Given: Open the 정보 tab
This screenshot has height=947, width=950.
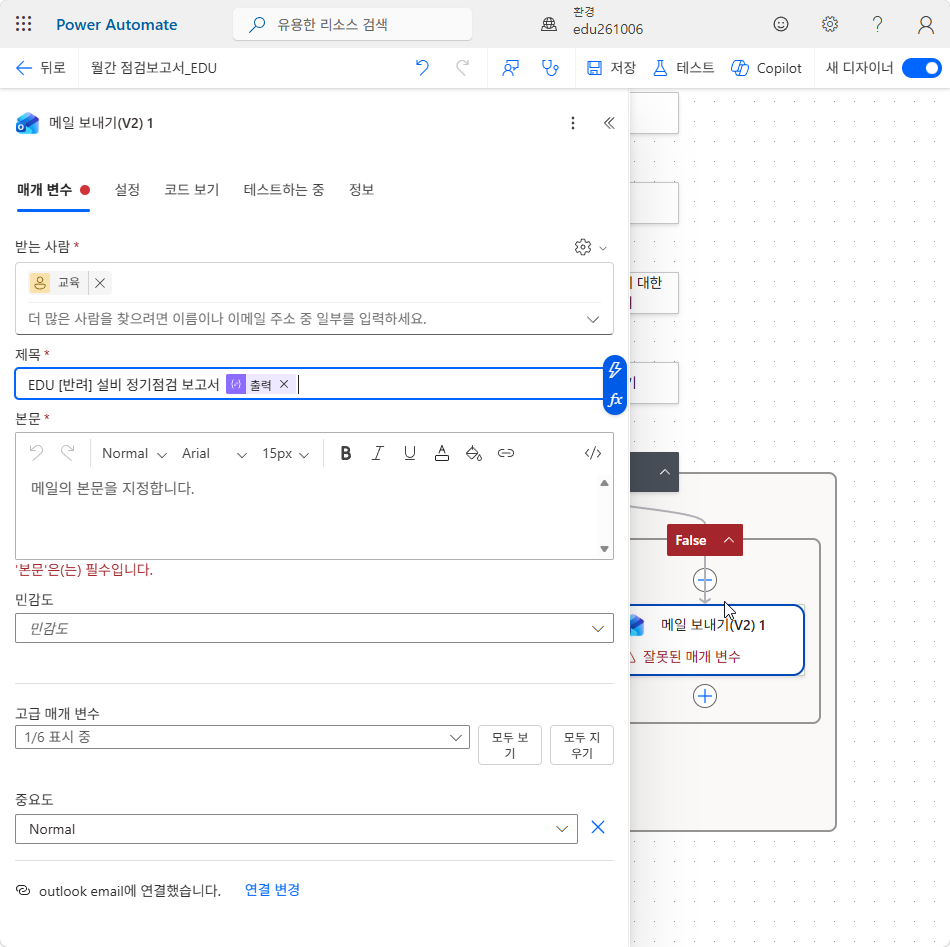Looking at the screenshot, I should coord(361,190).
